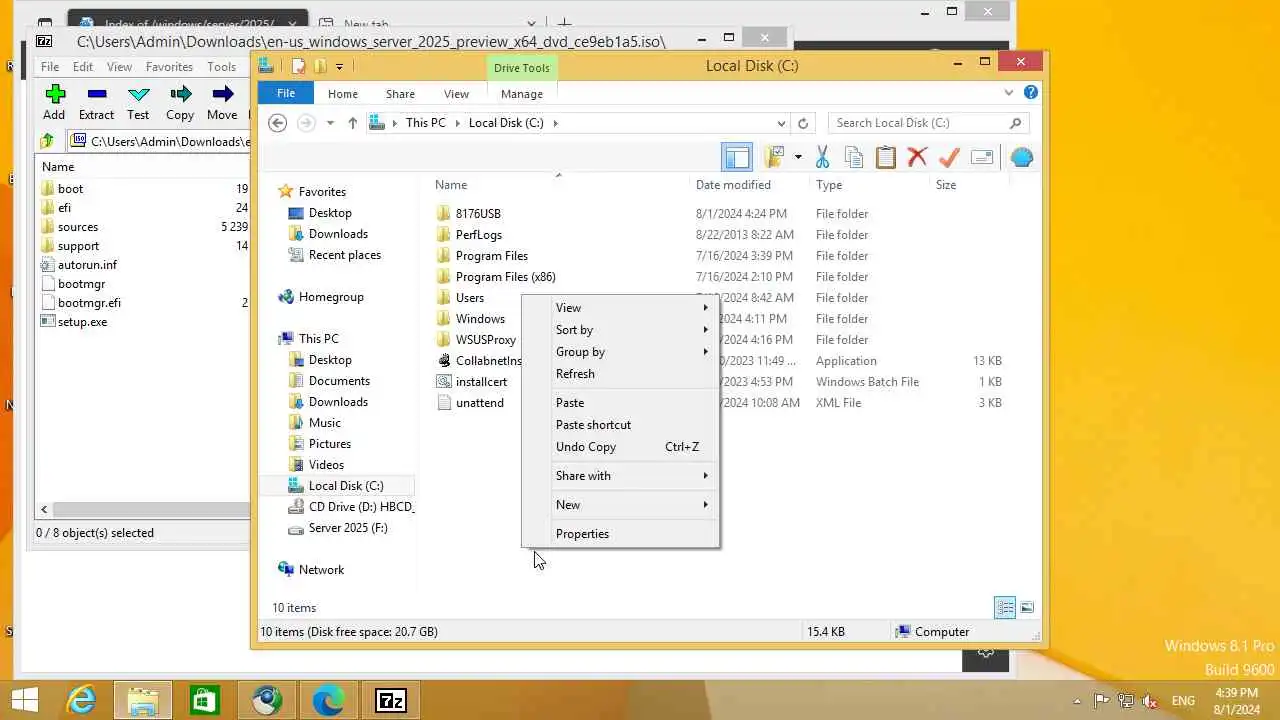Screen dimensions: 1280x720
Task: Click the Cut scissors icon
Action: (823, 157)
